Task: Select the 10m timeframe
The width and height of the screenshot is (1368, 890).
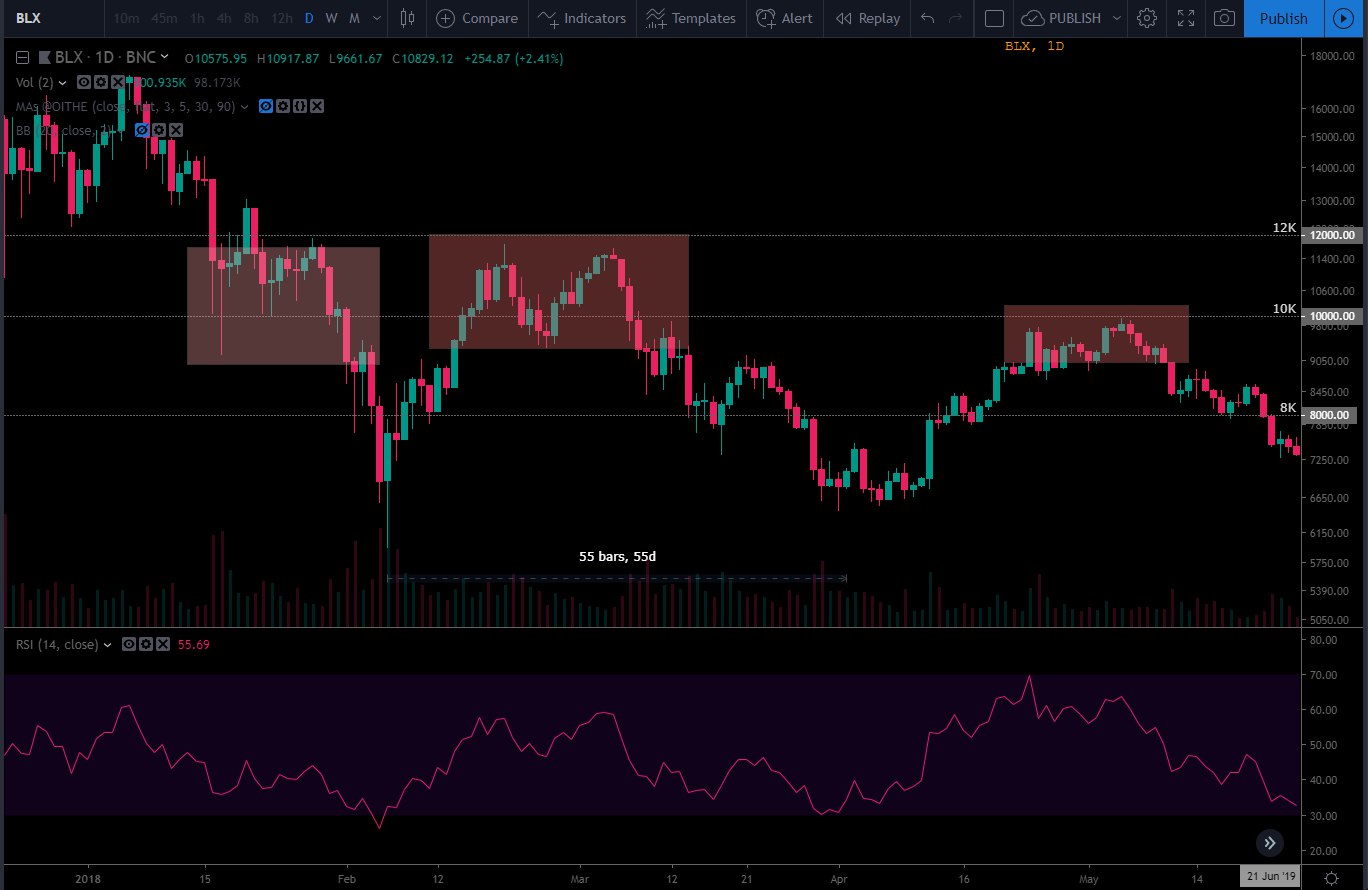Action: [126, 18]
